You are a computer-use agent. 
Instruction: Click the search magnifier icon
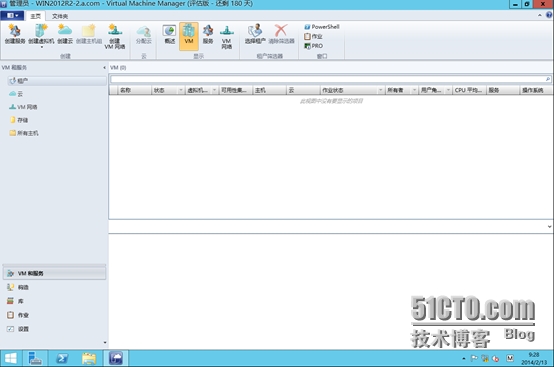548,79
